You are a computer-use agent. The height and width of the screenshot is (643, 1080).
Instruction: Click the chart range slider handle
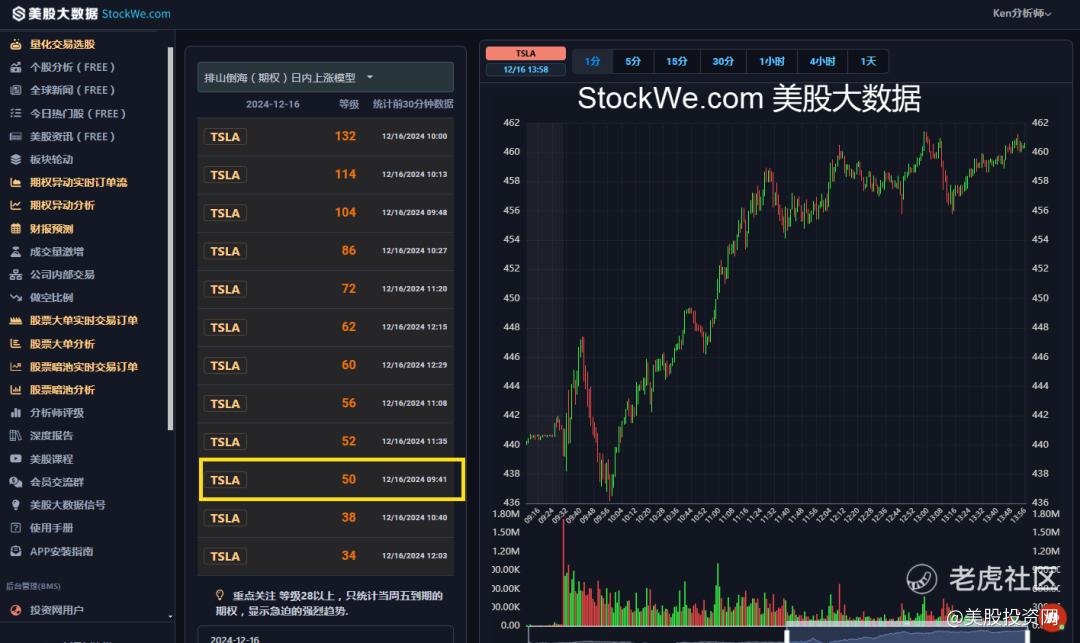[x=787, y=634]
